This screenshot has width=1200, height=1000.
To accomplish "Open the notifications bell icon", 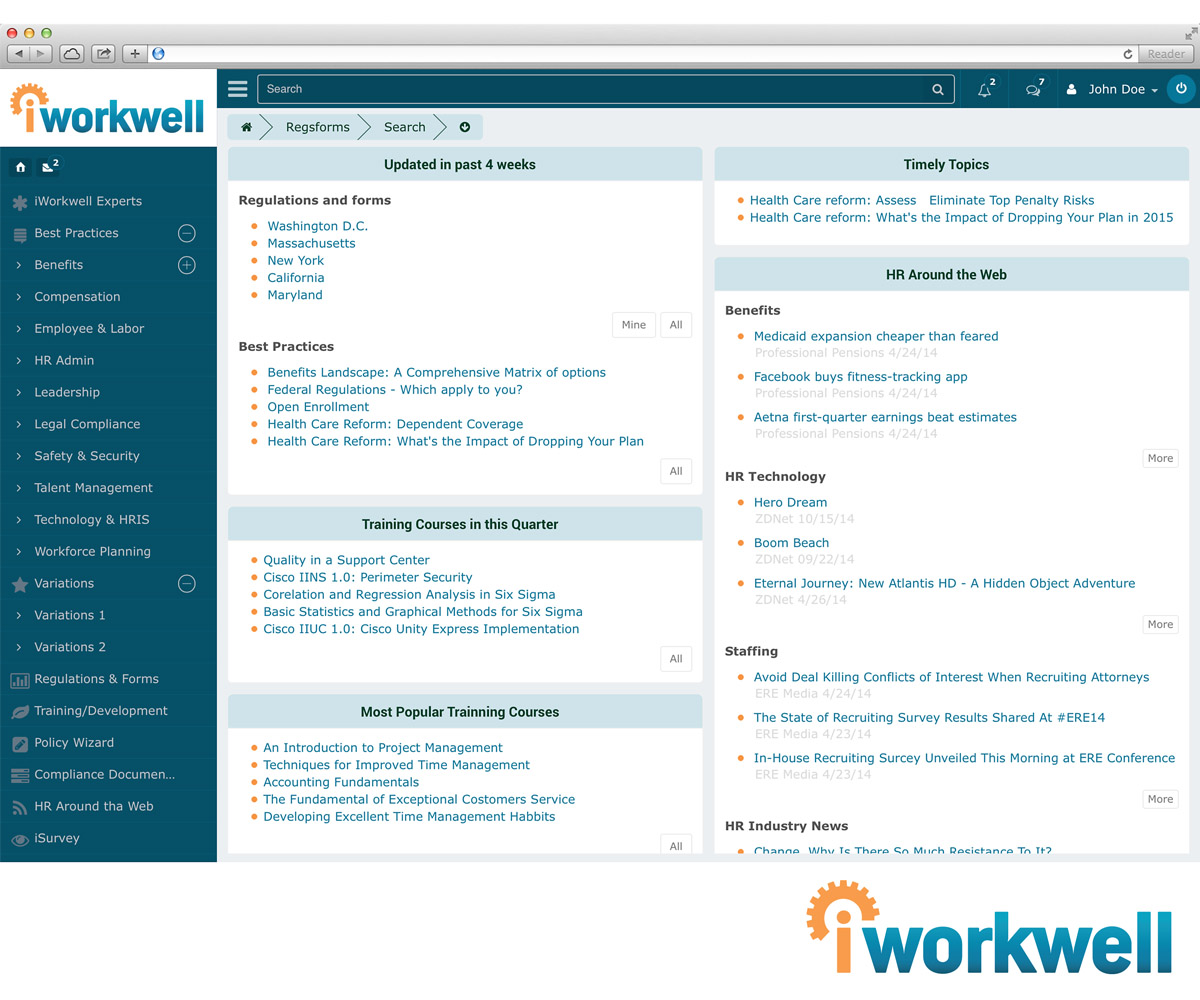I will [x=983, y=89].
